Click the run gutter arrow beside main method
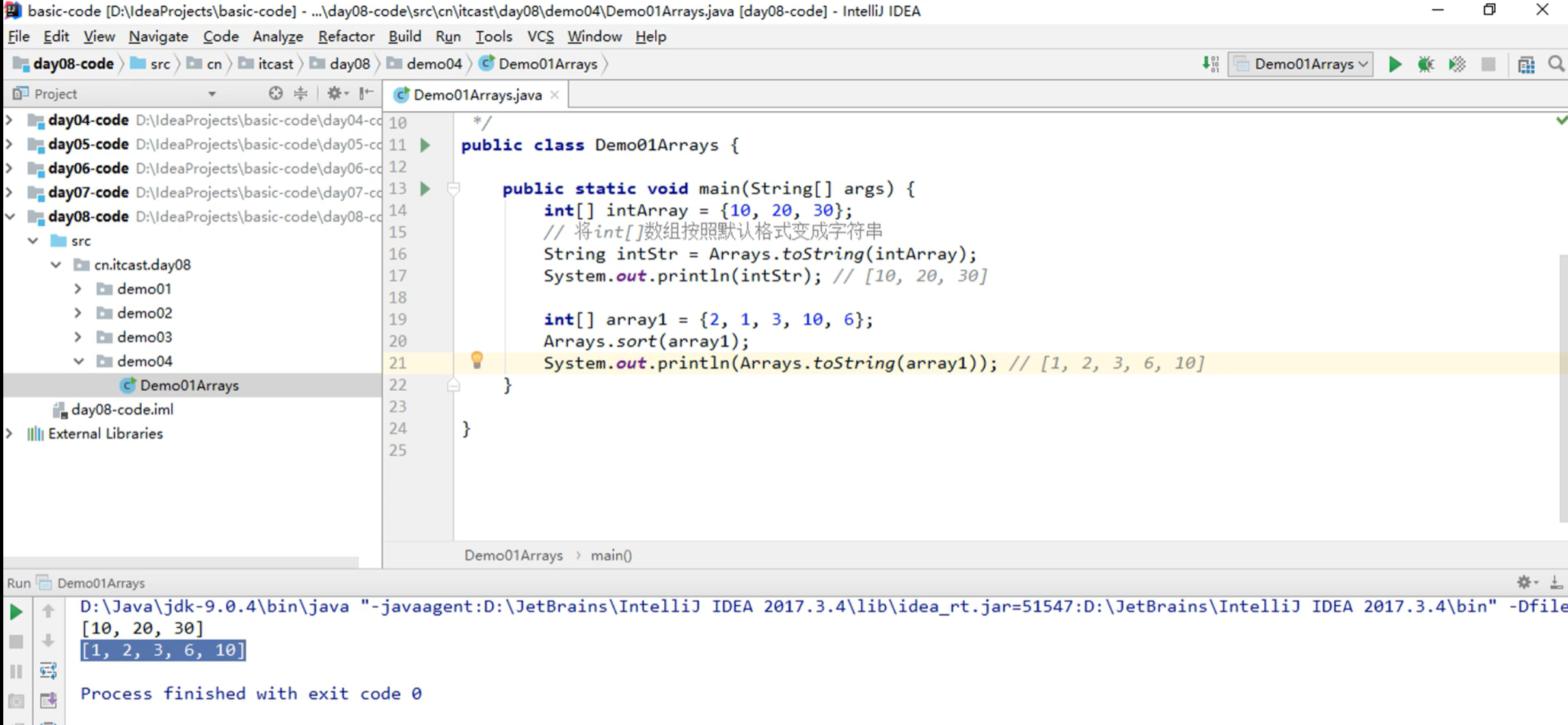The image size is (1568, 725). click(x=426, y=189)
